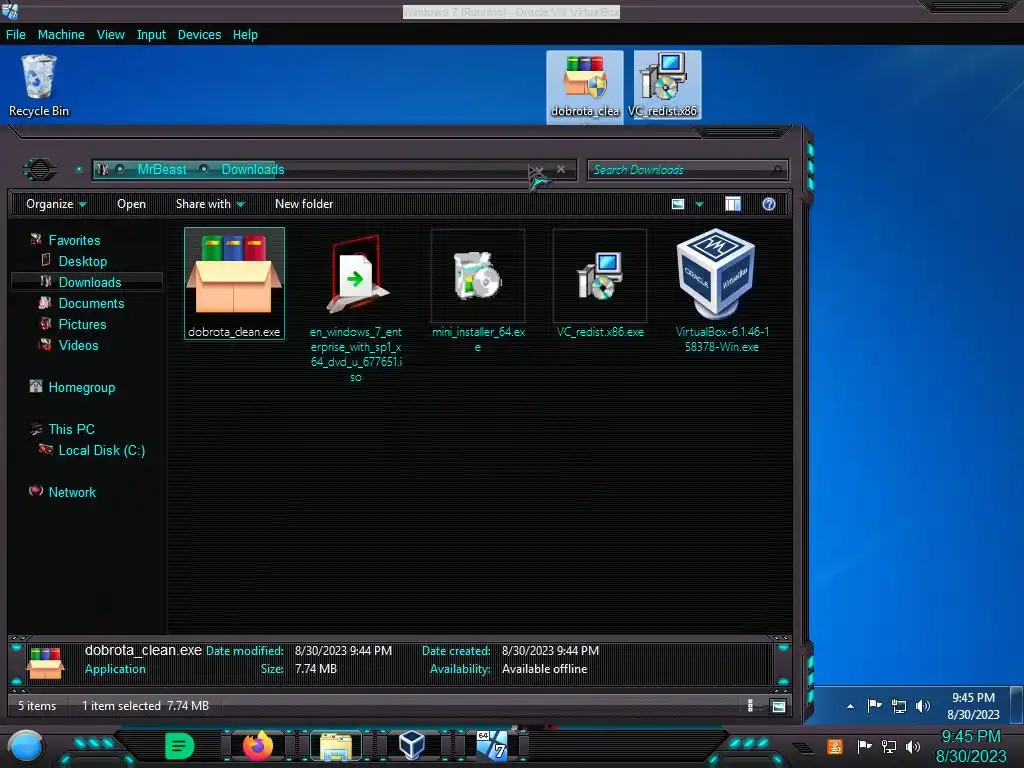Open VirtualBox File menu
This screenshot has width=1024, height=768.
[x=16, y=35]
